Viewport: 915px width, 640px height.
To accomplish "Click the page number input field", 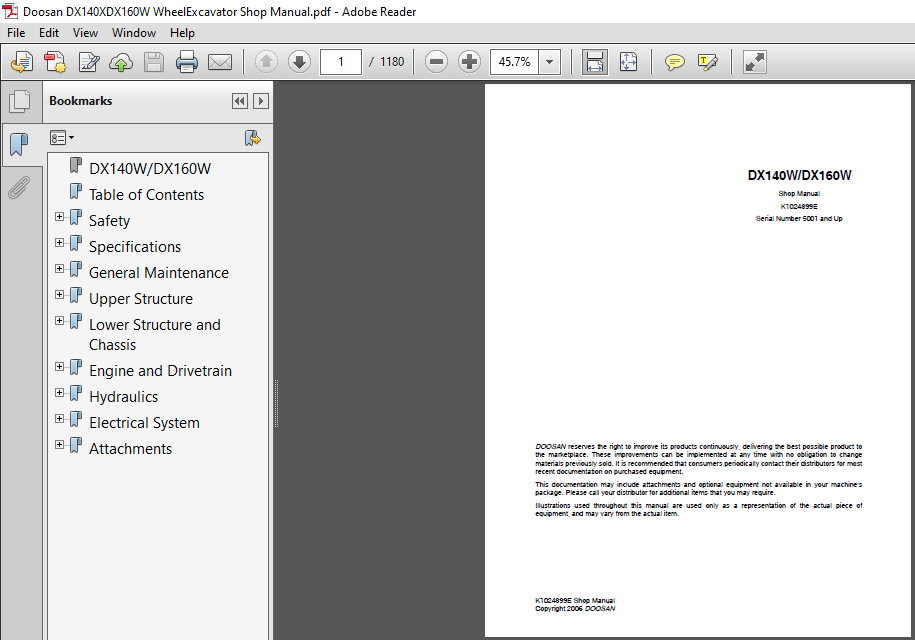I will coord(341,62).
